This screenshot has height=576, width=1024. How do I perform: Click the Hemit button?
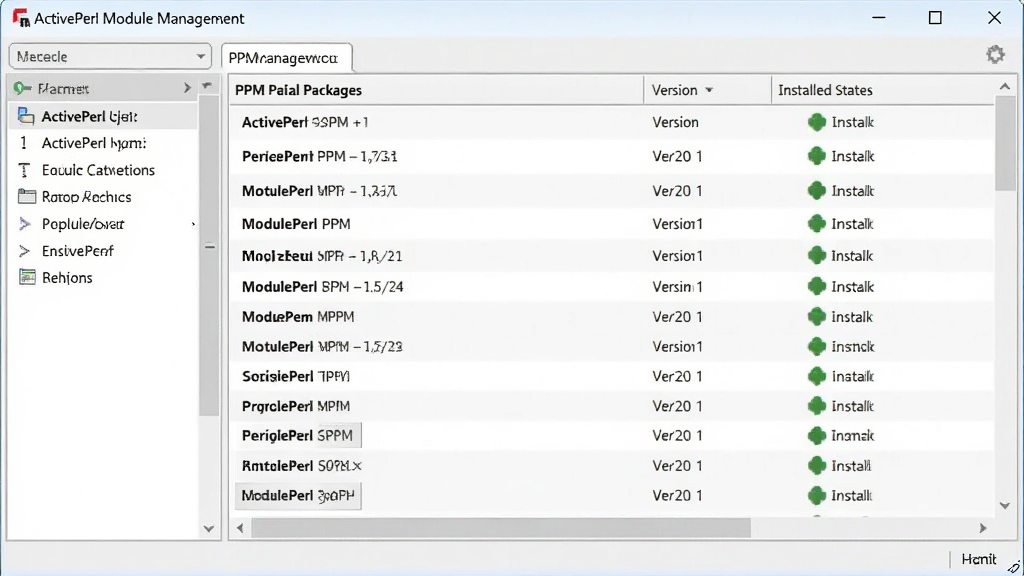tap(978, 559)
